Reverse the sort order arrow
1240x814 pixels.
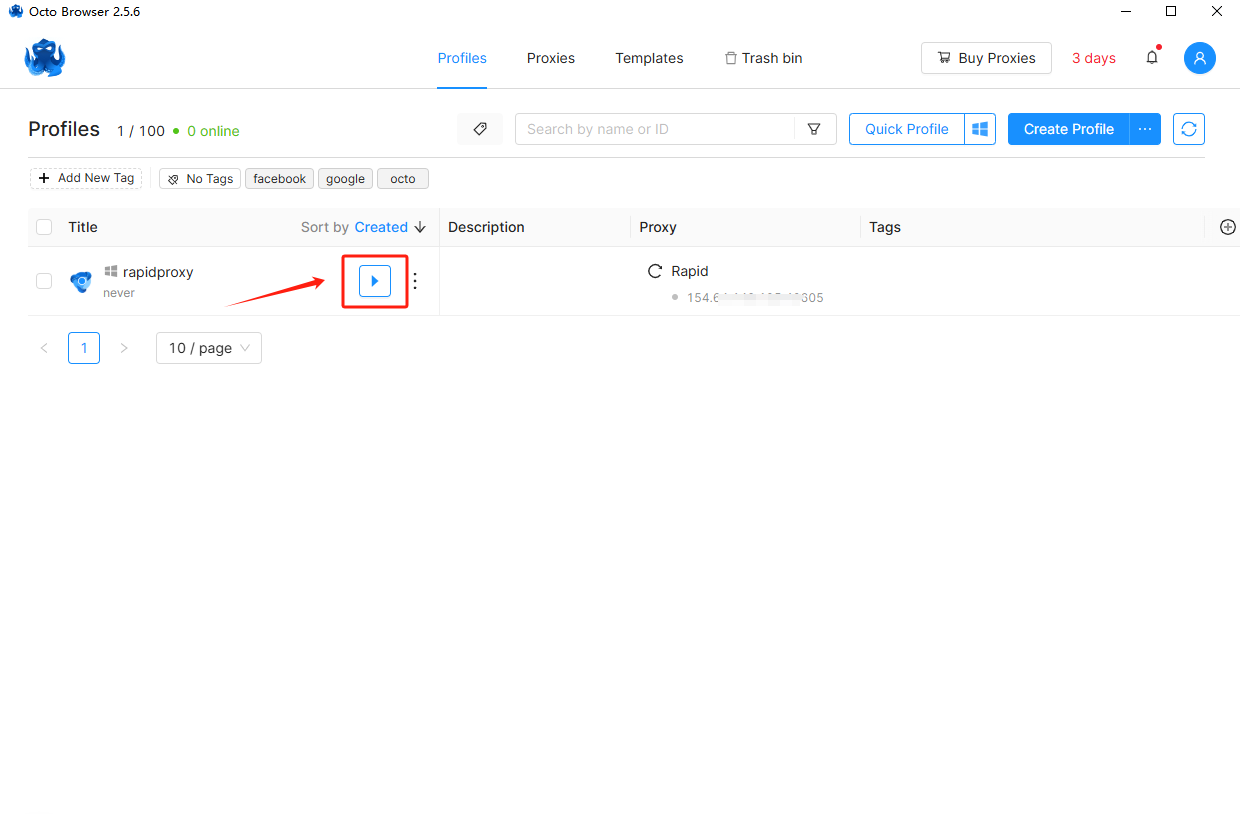click(x=420, y=227)
